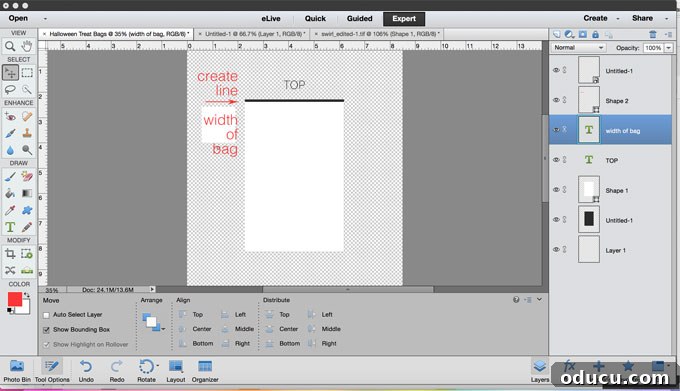Open the Organizer

(x=205, y=371)
